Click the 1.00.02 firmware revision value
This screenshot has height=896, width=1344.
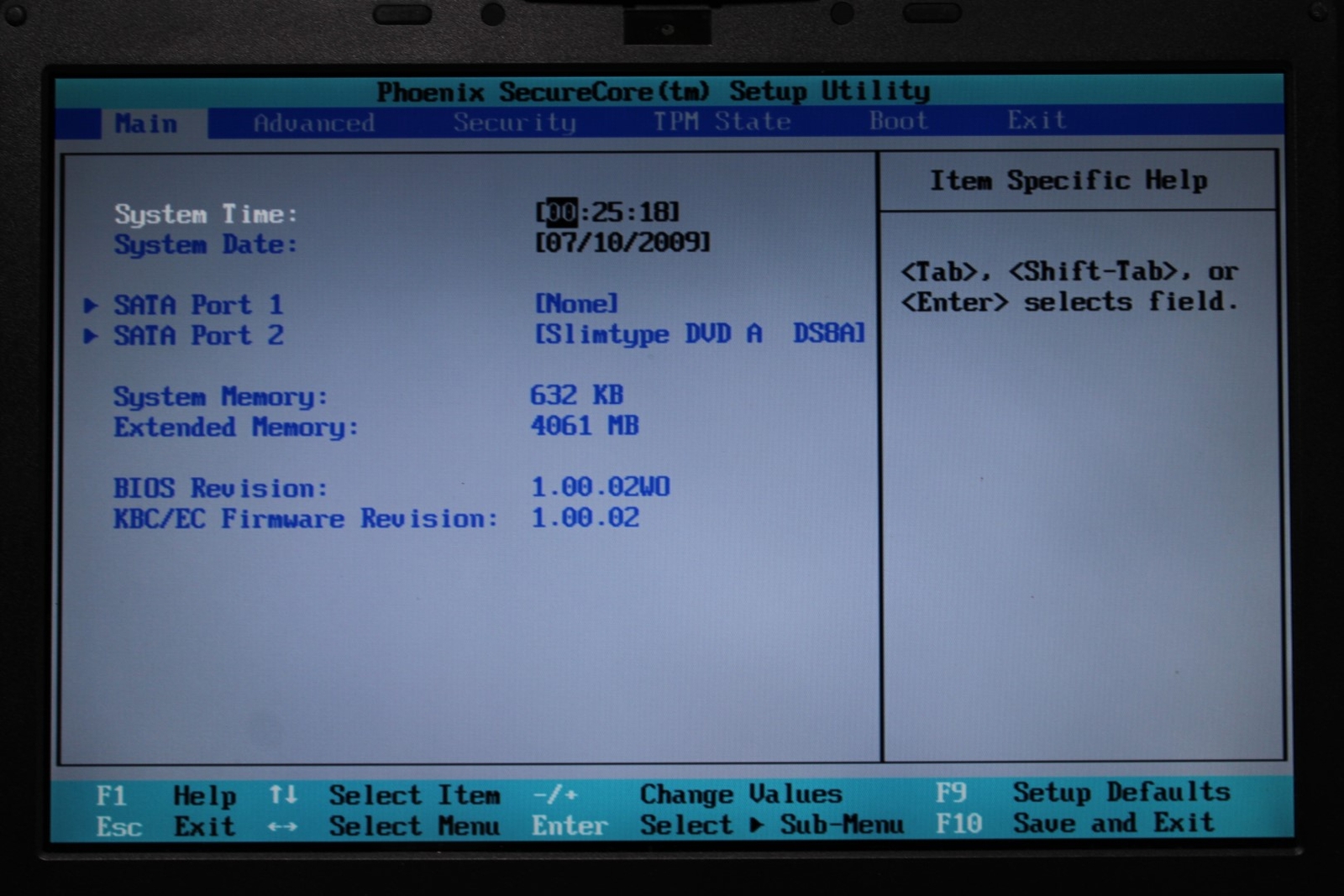(585, 517)
